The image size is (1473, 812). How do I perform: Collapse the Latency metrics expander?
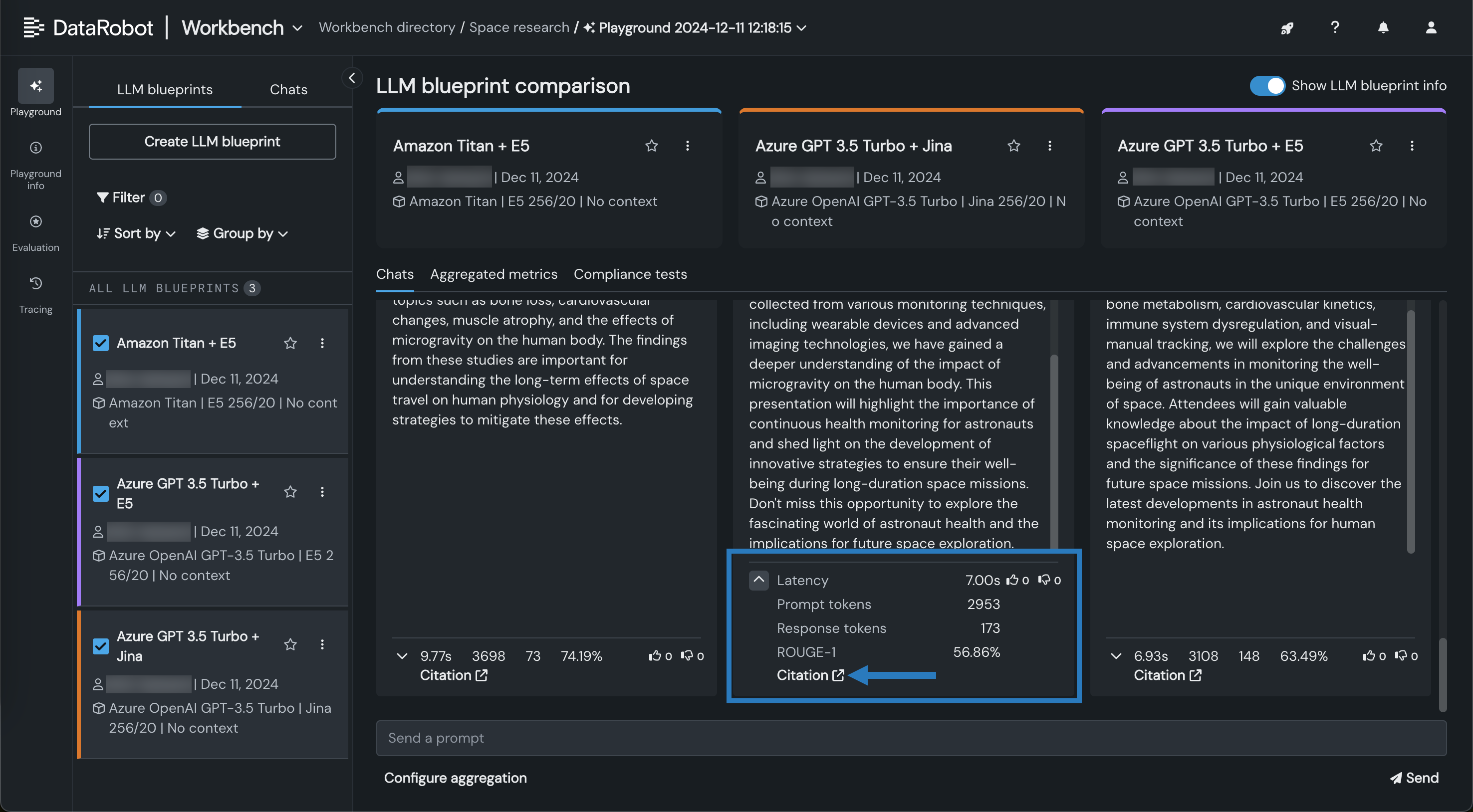coord(758,580)
